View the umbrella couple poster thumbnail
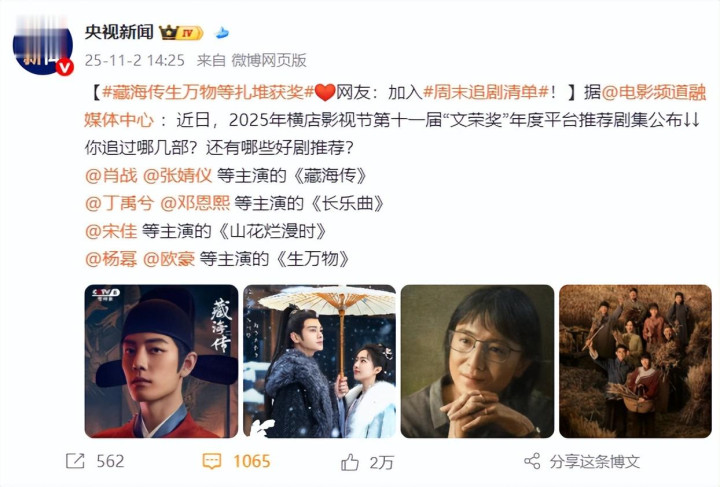Screen dimensions: 720x487 (320, 361)
